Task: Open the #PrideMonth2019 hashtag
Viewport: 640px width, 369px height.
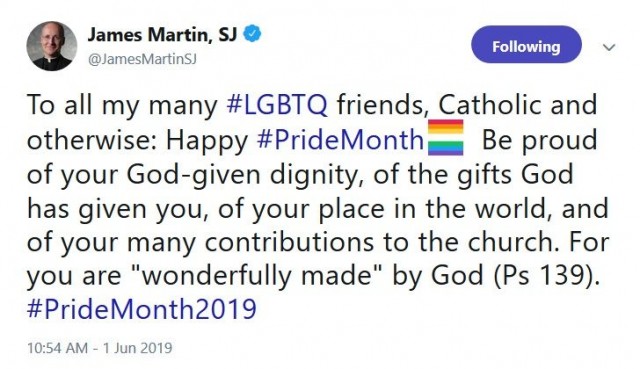Action: (142, 309)
